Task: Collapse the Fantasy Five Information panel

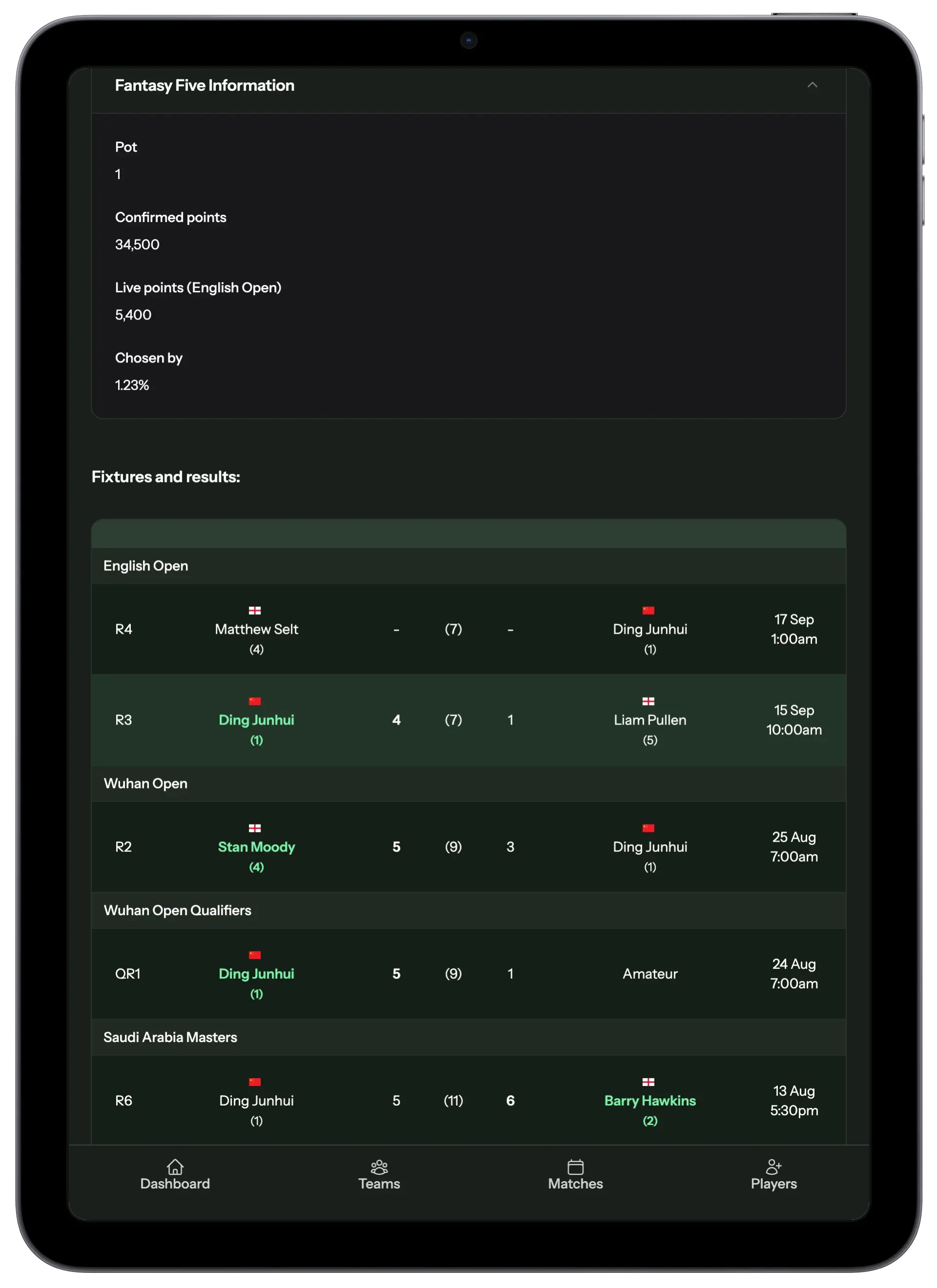Action: click(812, 85)
